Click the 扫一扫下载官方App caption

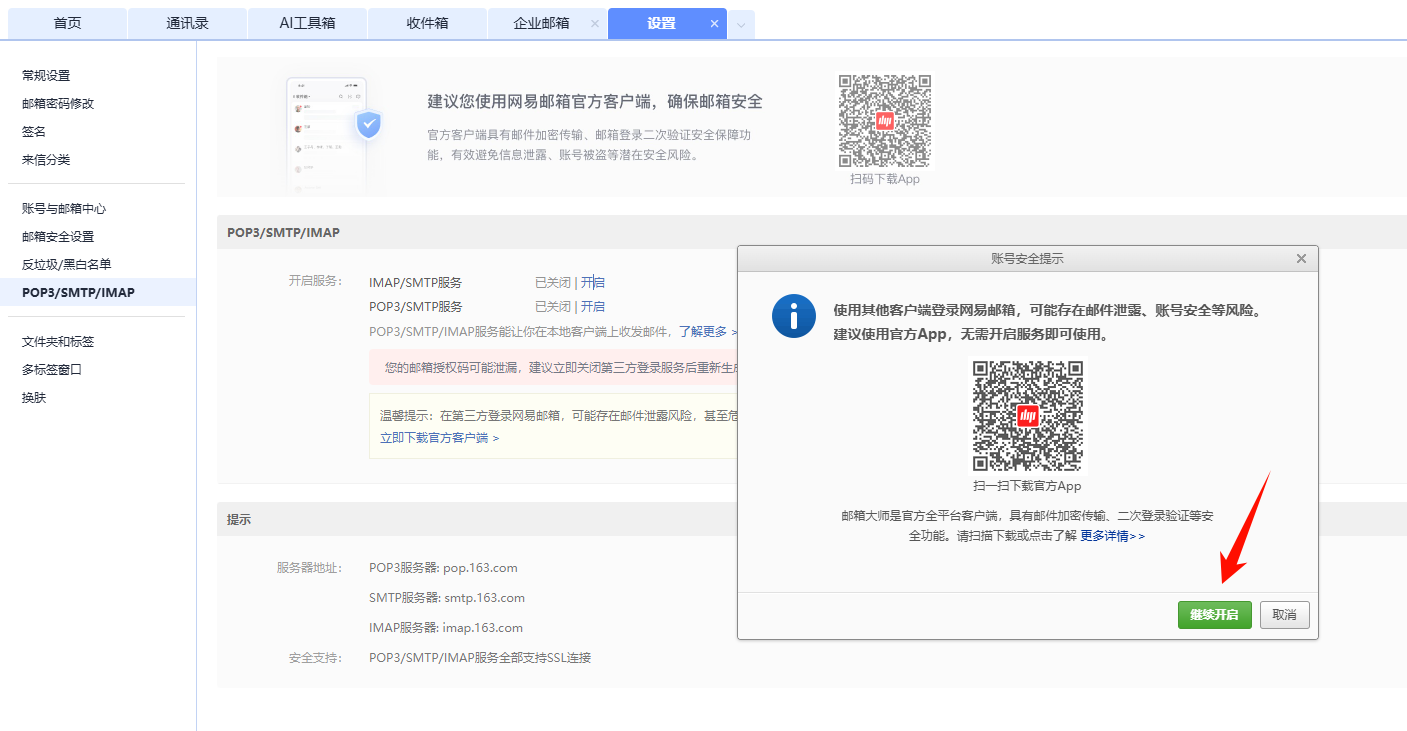1027,485
